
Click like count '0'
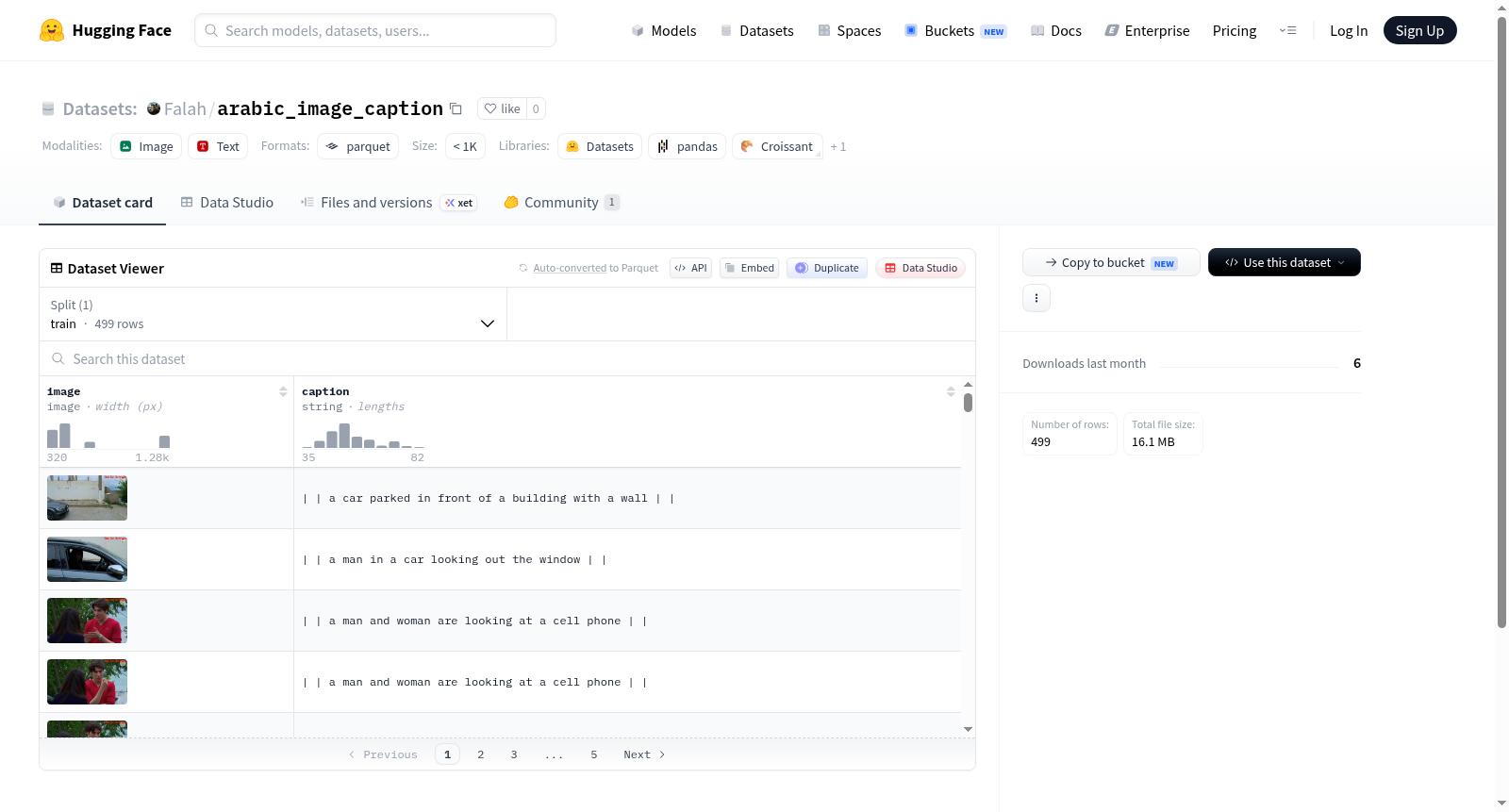(536, 108)
